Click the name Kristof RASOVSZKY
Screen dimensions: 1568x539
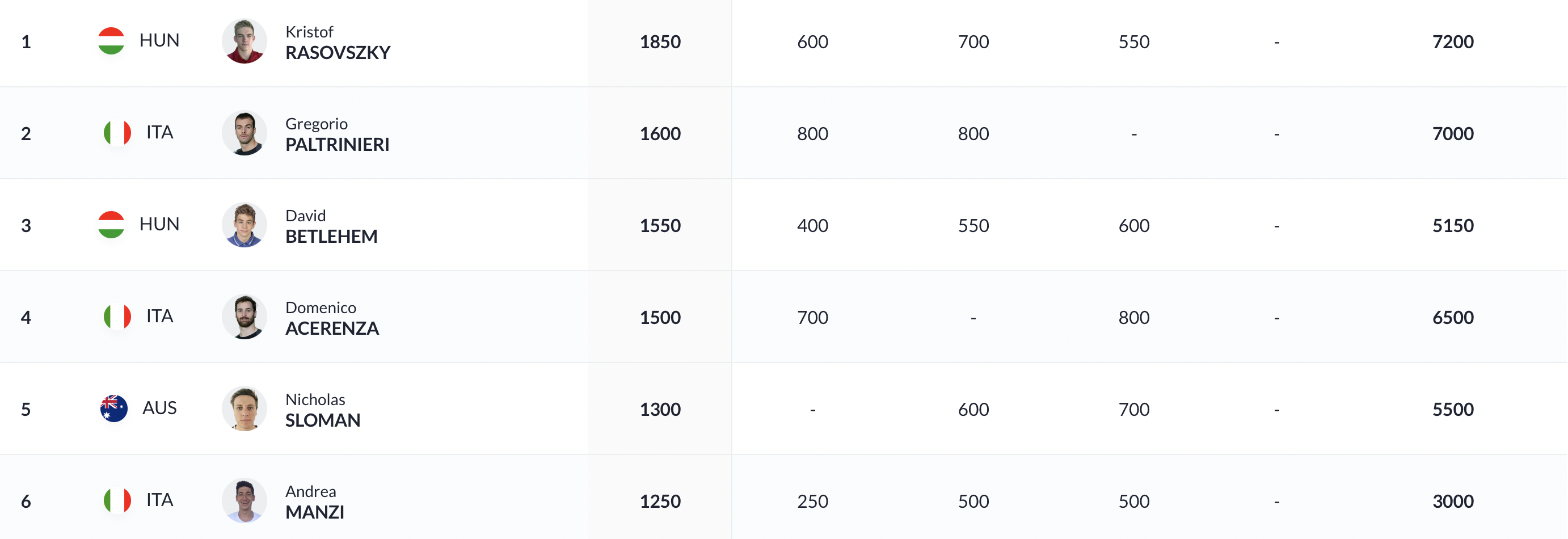pos(338,43)
